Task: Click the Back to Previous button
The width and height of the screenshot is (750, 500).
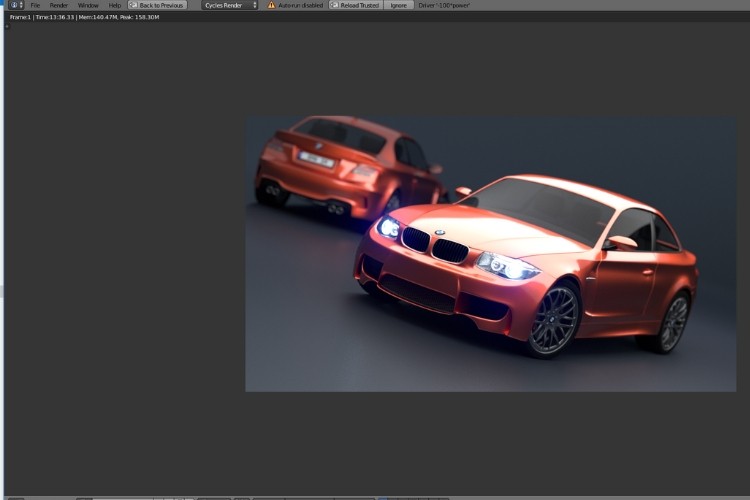Action: (157, 5)
